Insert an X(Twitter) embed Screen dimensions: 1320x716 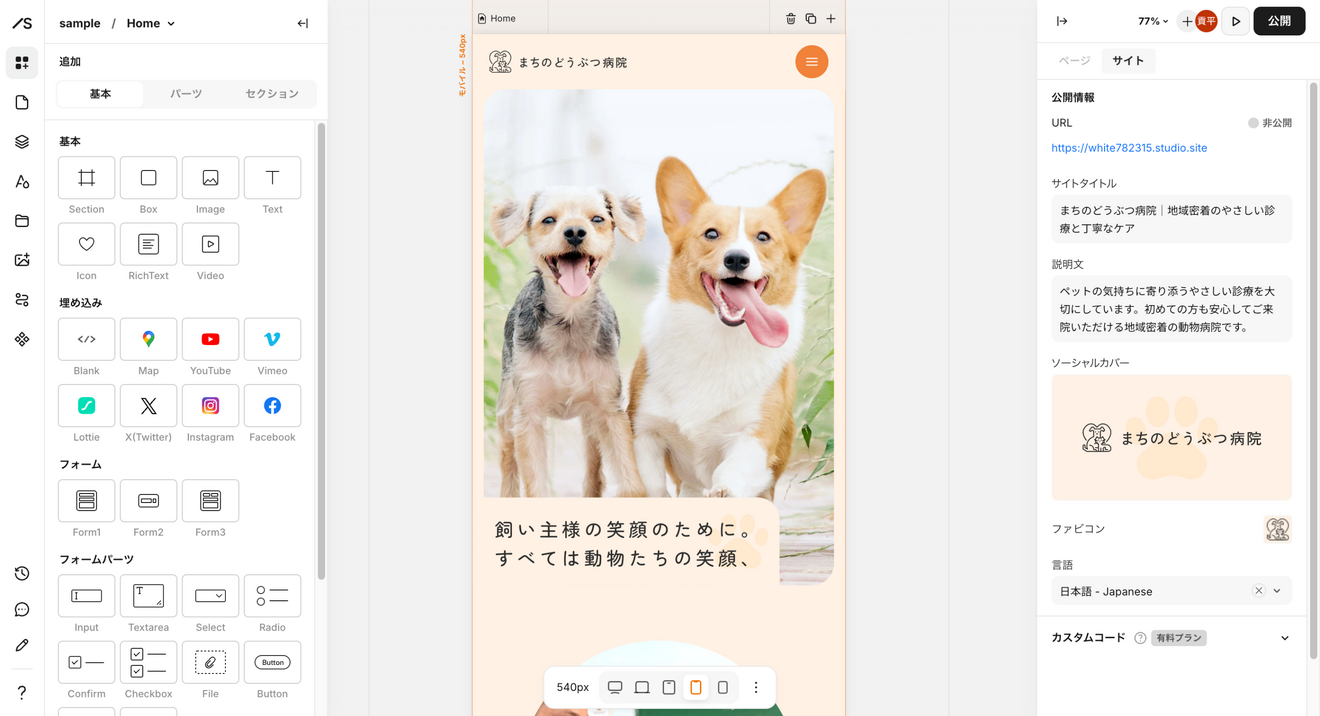[148, 405]
